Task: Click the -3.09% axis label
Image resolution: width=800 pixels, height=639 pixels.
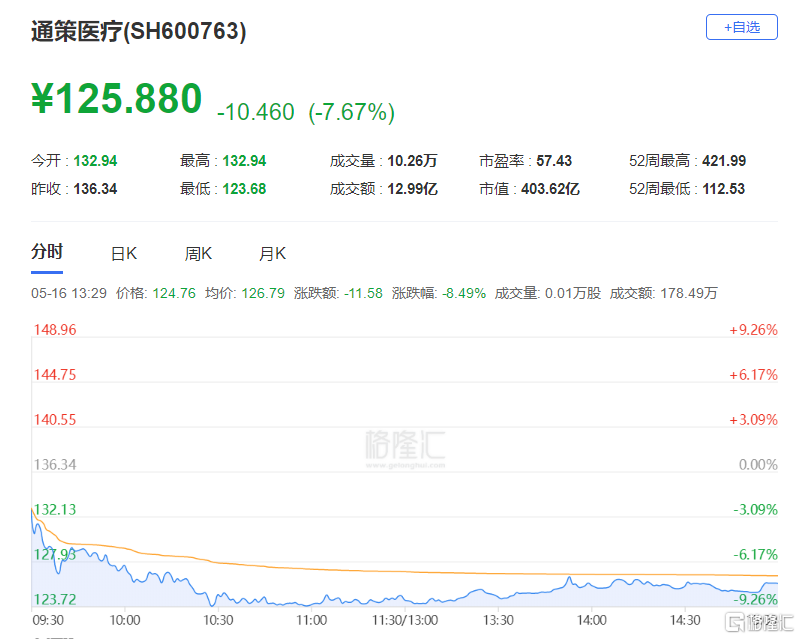Action: coord(756,509)
